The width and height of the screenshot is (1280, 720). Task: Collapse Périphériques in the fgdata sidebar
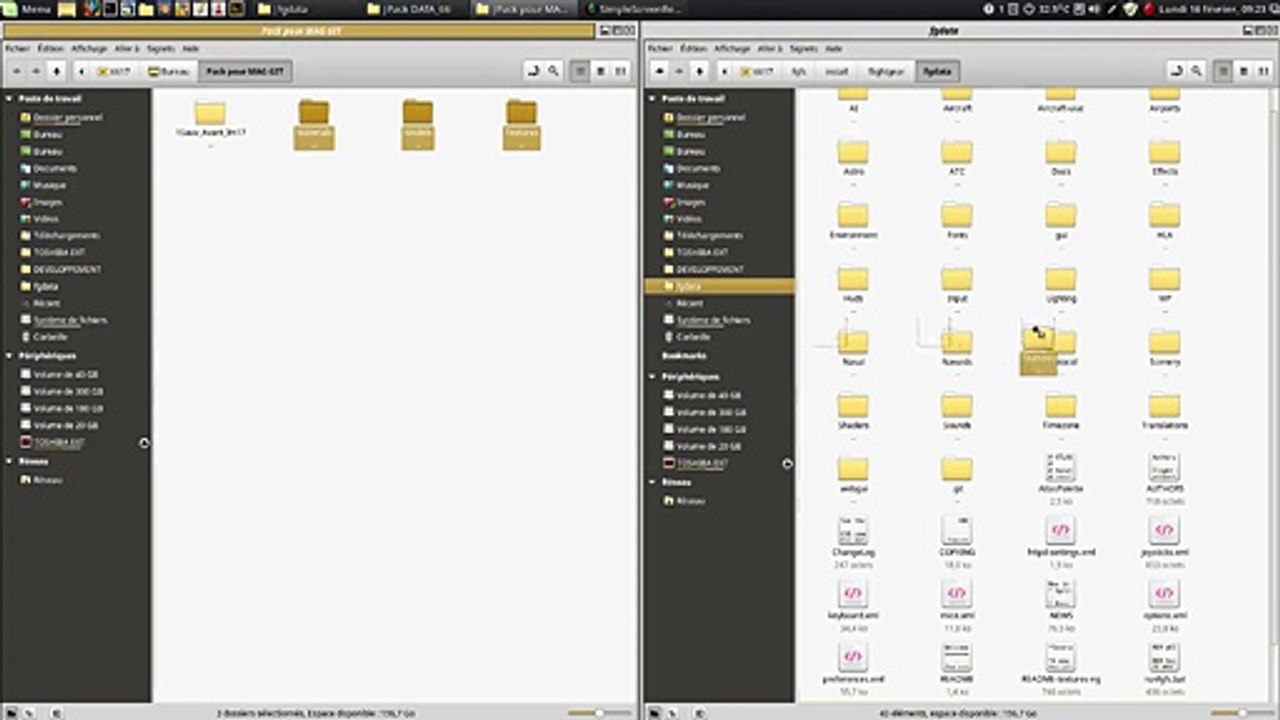point(653,377)
